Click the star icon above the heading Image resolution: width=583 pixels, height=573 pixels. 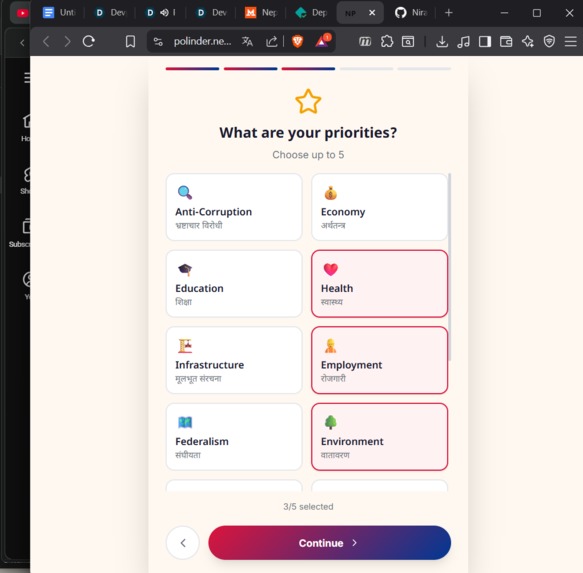308,101
